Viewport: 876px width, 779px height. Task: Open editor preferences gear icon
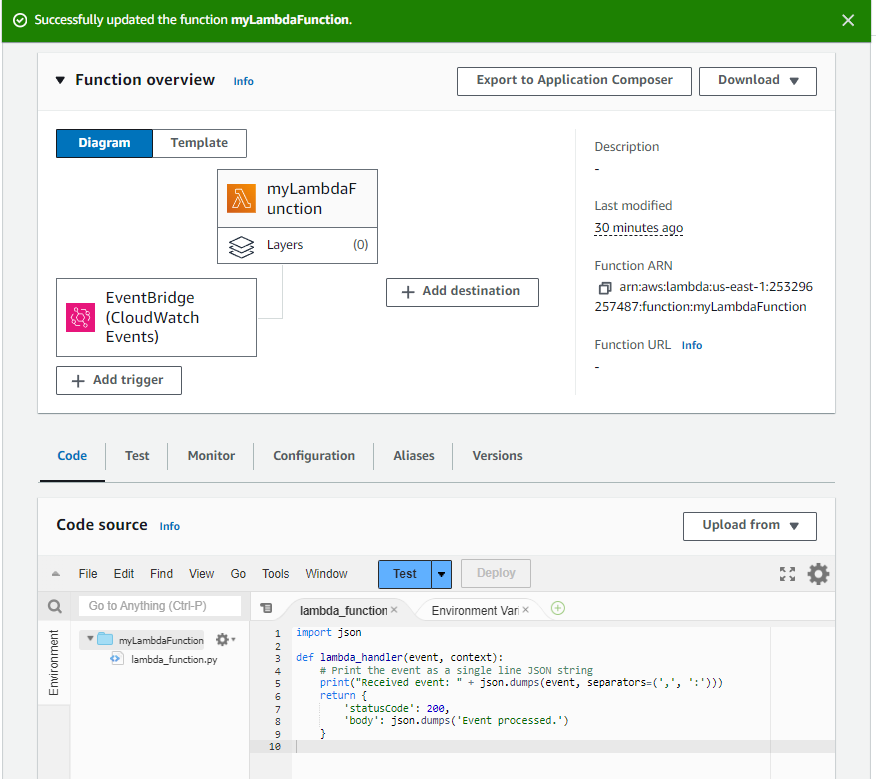pos(818,574)
